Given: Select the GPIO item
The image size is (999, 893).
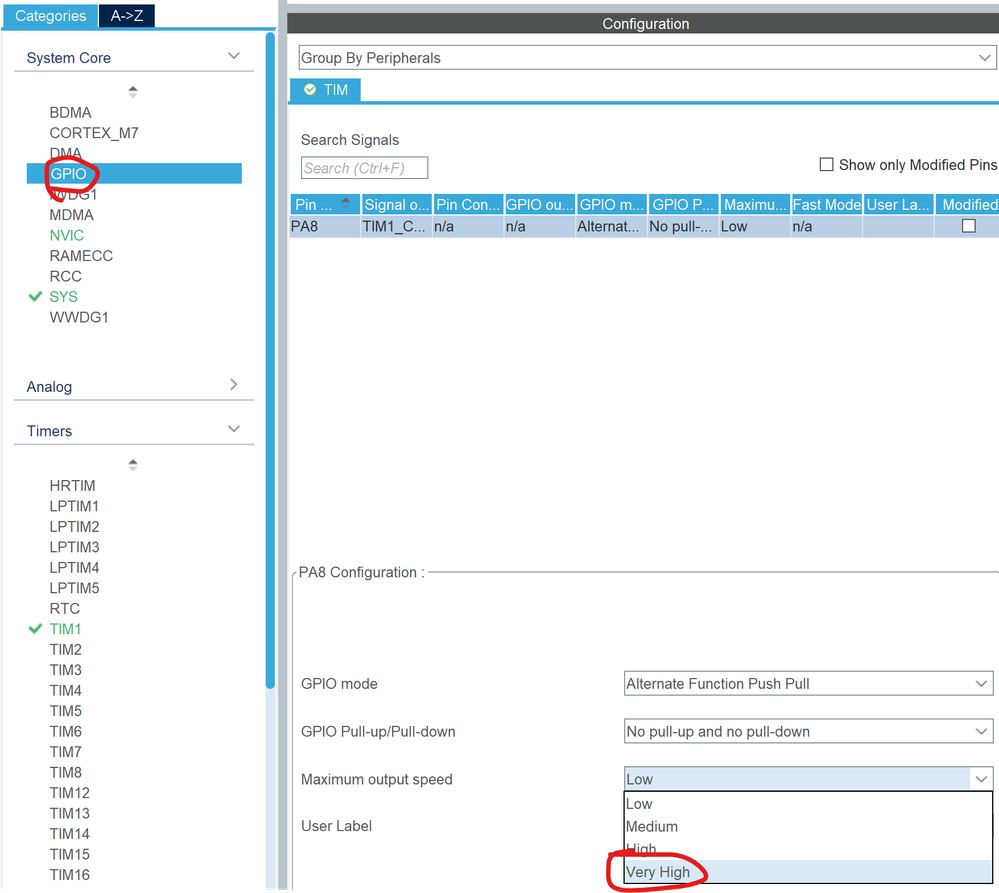Looking at the screenshot, I should click(134, 174).
